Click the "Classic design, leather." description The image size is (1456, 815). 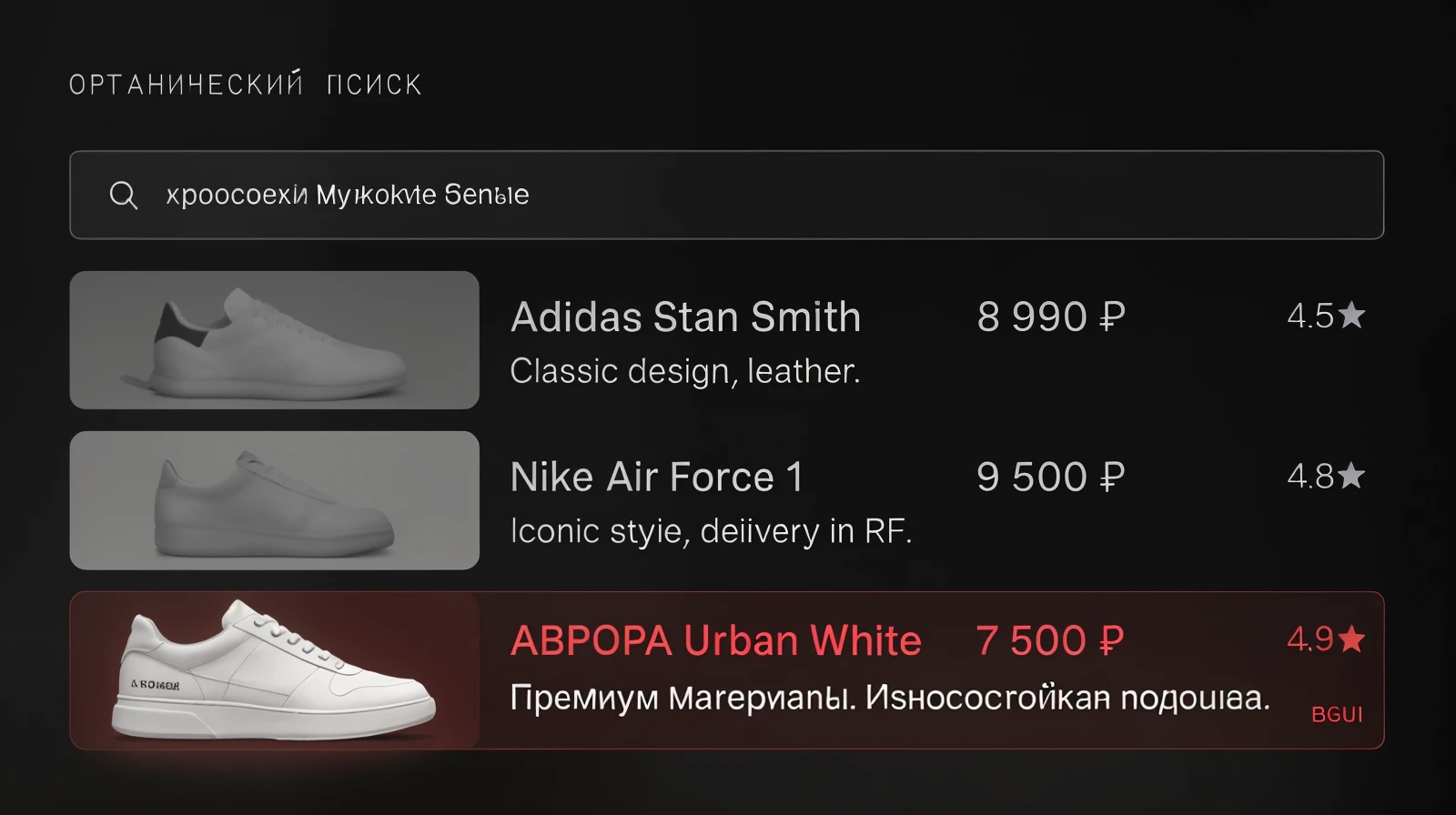tap(684, 371)
